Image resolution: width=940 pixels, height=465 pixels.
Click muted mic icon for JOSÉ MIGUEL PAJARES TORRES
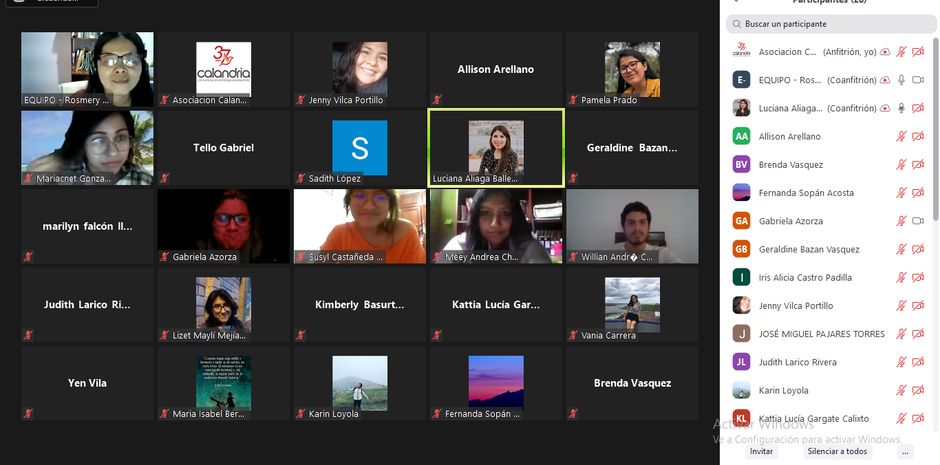[x=901, y=334]
